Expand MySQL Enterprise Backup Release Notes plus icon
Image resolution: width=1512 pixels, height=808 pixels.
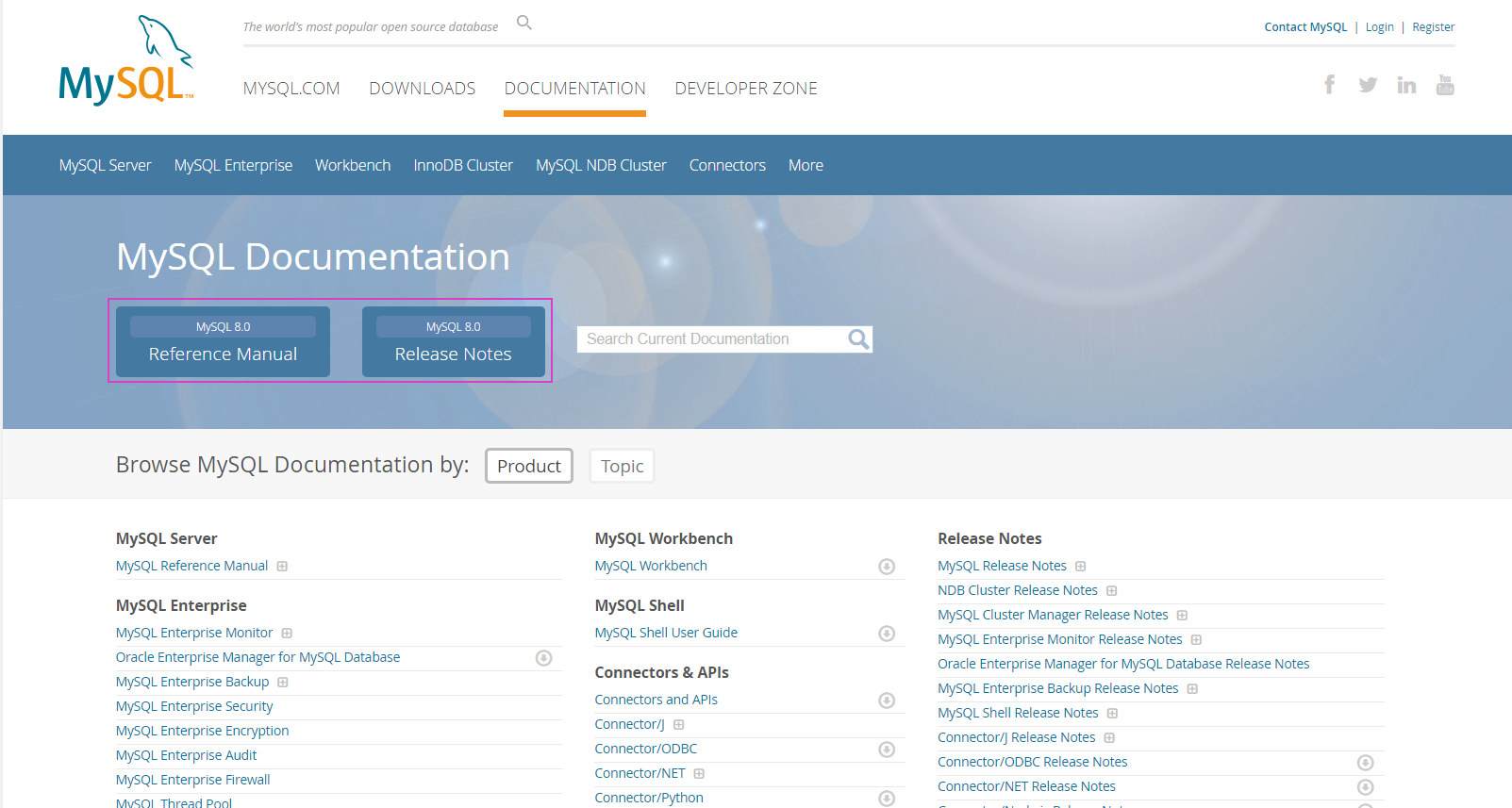[x=1192, y=689]
